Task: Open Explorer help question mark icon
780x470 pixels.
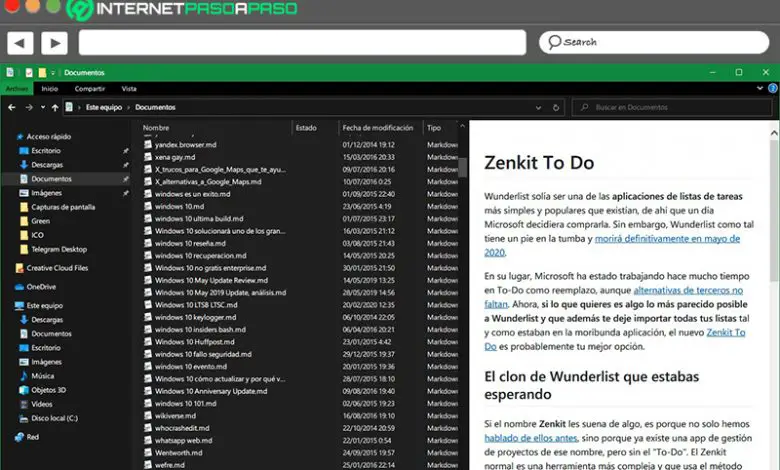Action: [x=773, y=88]
